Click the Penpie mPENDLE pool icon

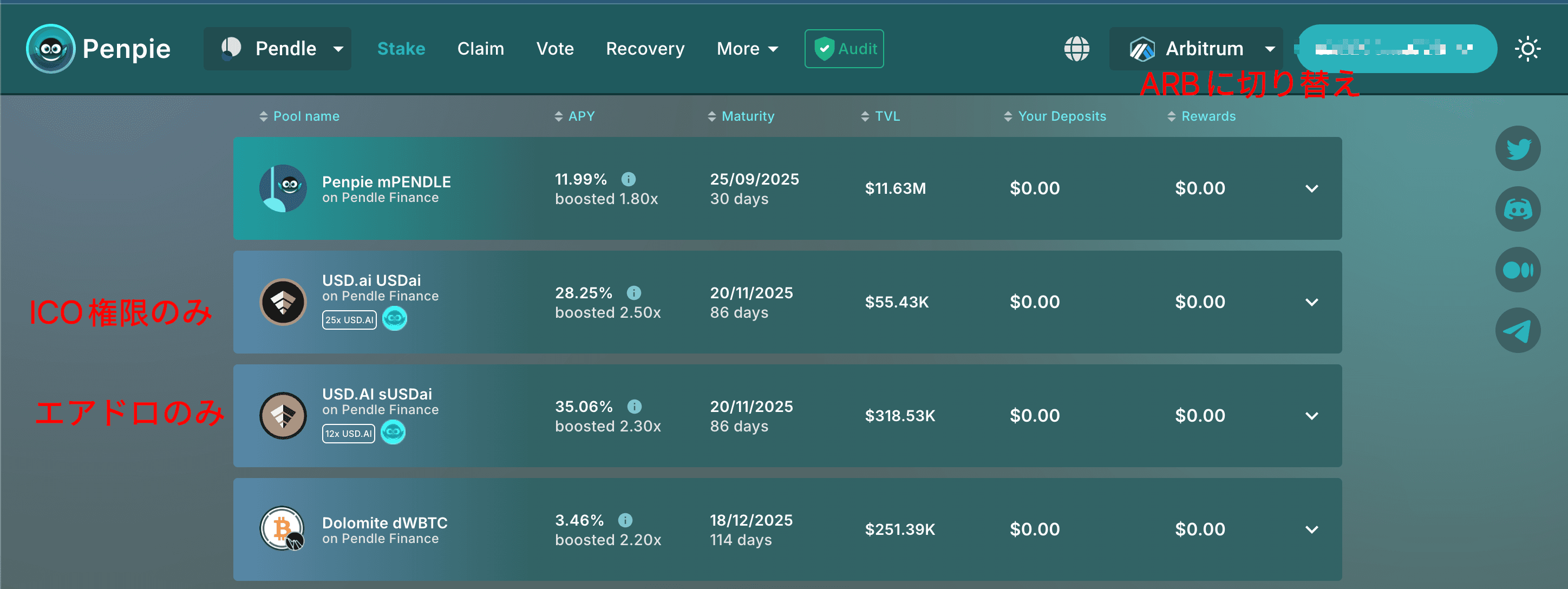pyautogui.click(x=283, y=188)
